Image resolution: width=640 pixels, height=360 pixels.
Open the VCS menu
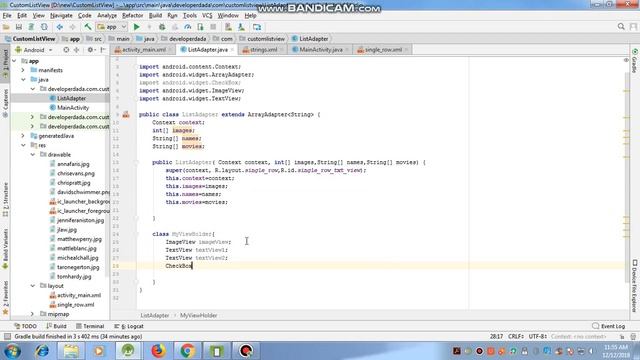207,16
